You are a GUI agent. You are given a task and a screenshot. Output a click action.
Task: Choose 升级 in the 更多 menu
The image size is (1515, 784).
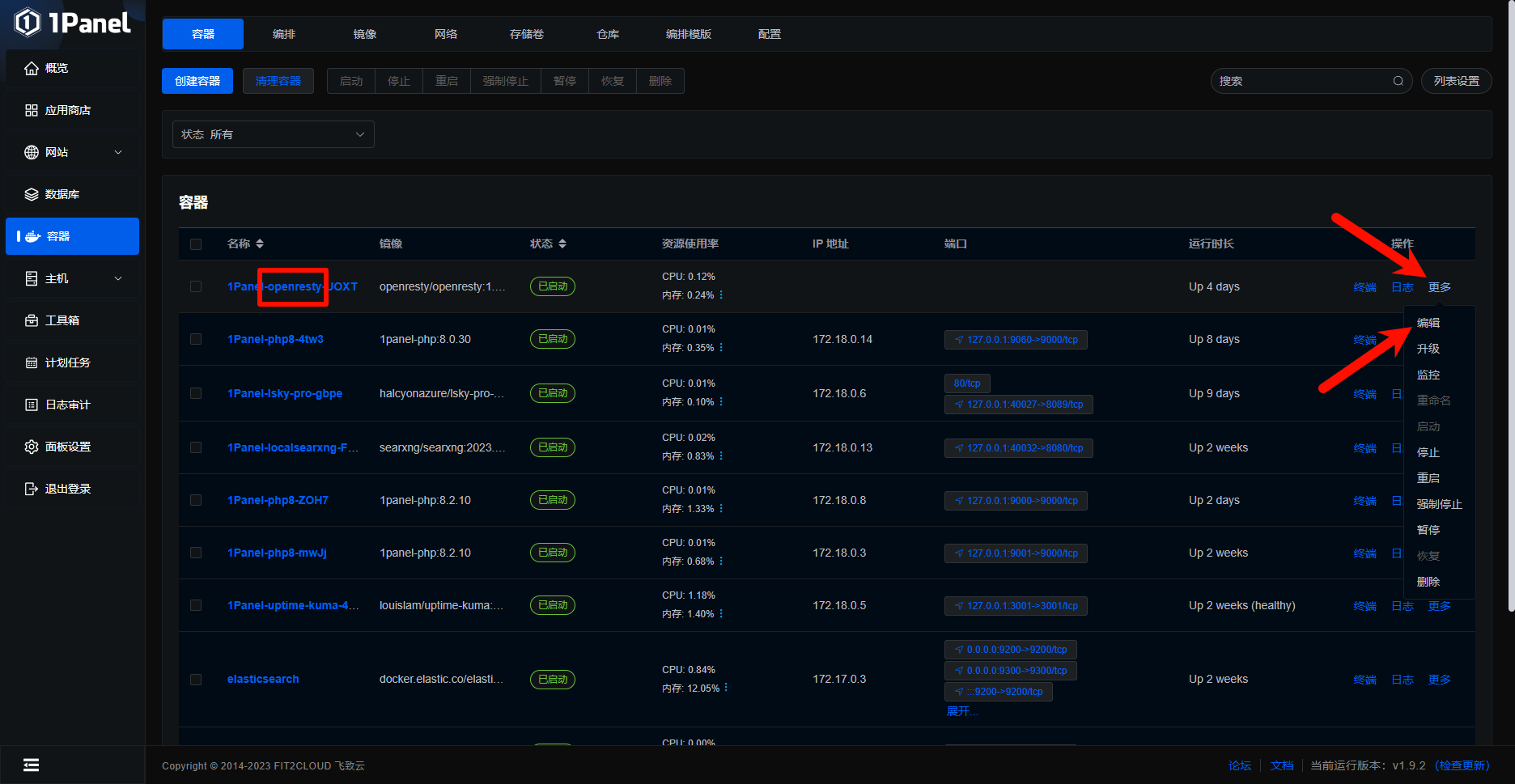1428,349
